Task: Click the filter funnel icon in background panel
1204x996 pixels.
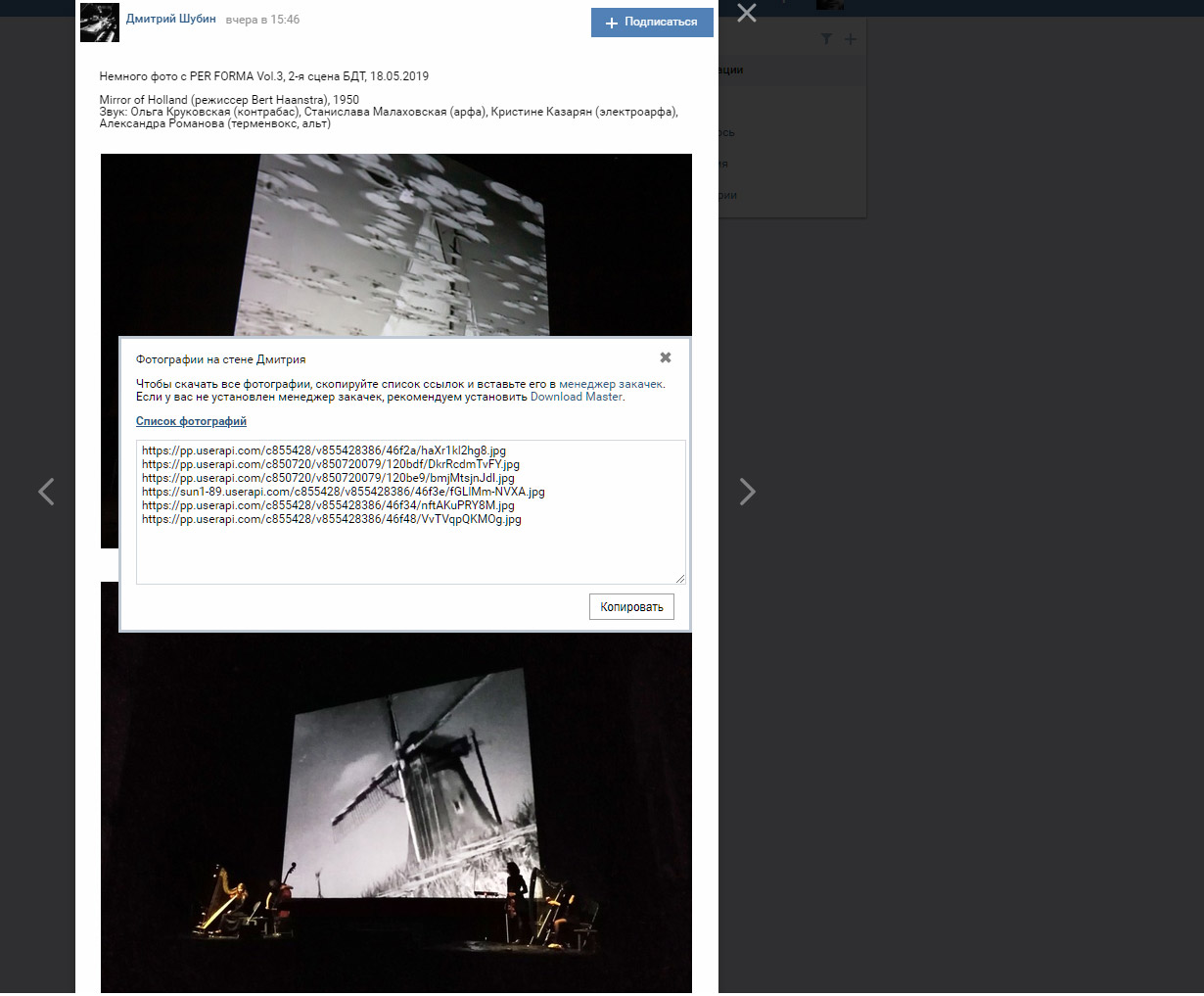Action: pyautogui.click(x=827, y=38)
